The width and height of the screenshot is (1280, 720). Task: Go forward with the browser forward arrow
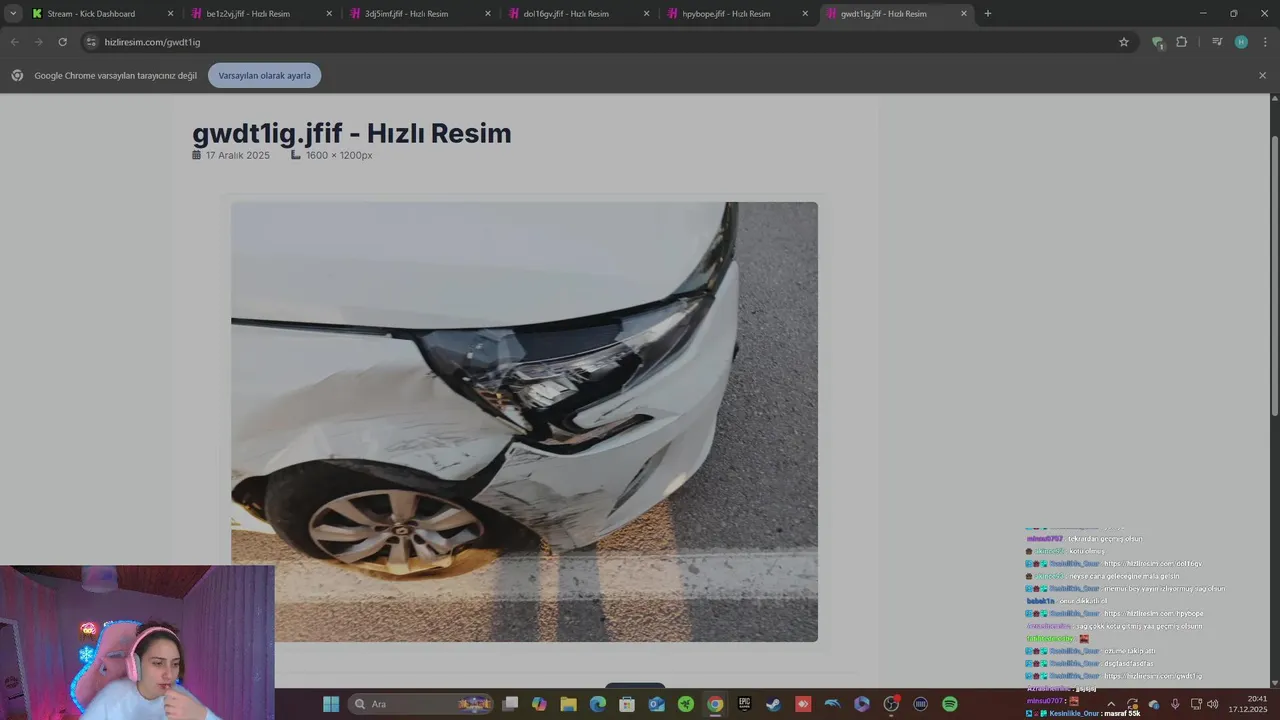38,42
